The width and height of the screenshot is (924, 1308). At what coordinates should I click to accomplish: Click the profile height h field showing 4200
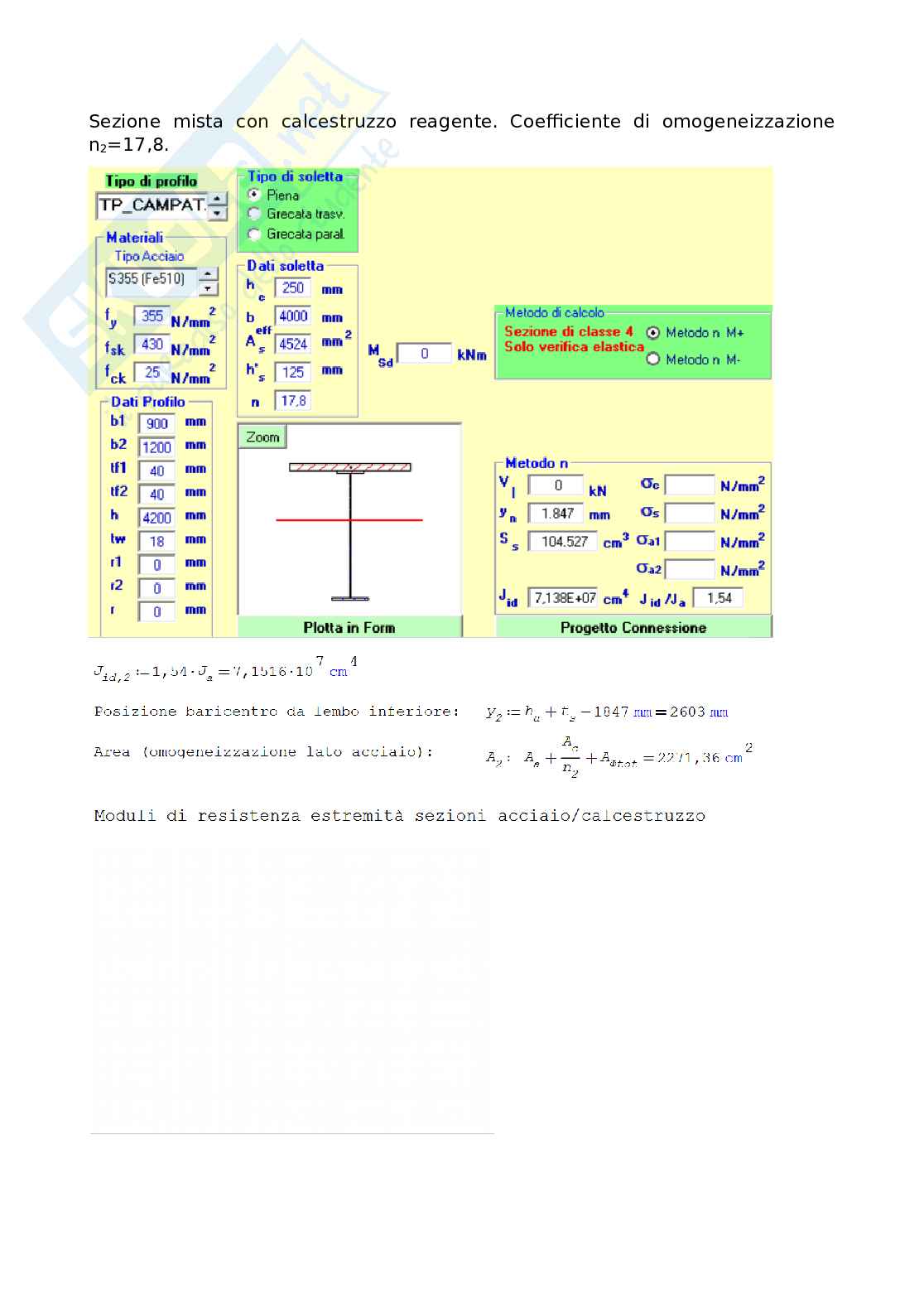[156, 519]
